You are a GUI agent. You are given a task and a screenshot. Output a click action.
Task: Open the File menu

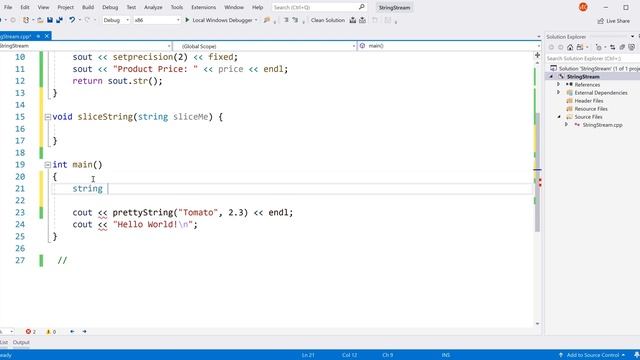(x=8, y=7)
